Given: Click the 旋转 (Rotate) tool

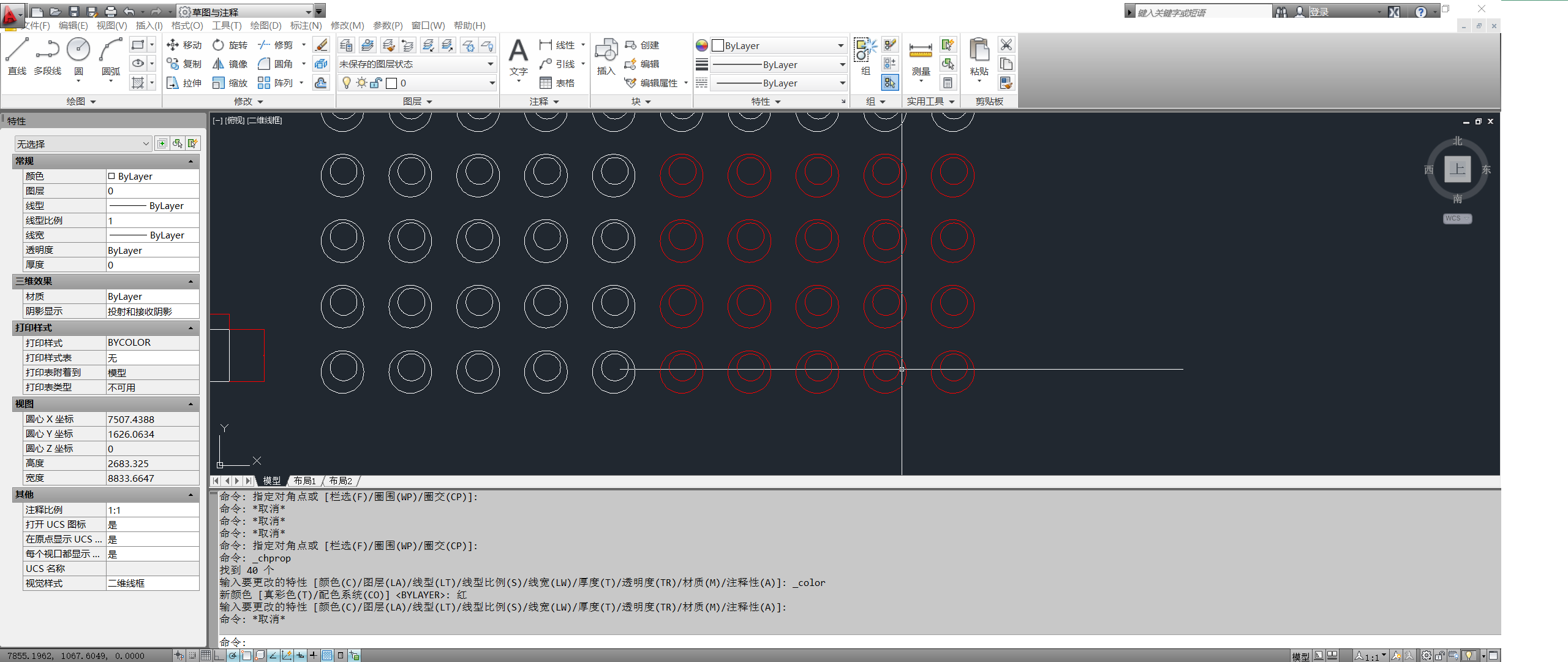Looking at the screenshot, I should pos(230,45).
